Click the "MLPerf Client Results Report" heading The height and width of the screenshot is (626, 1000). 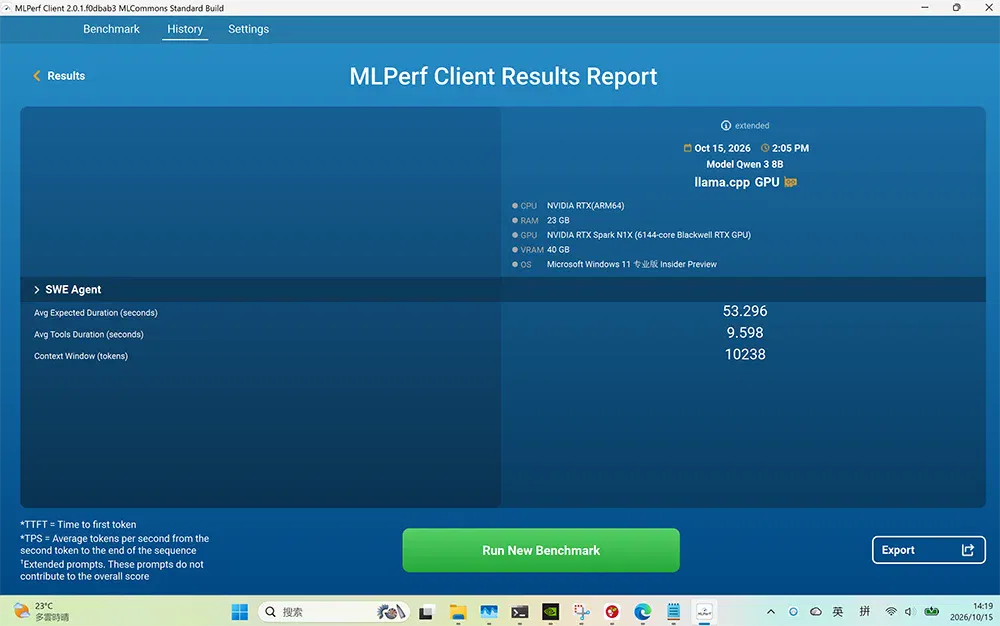point(503,76)
